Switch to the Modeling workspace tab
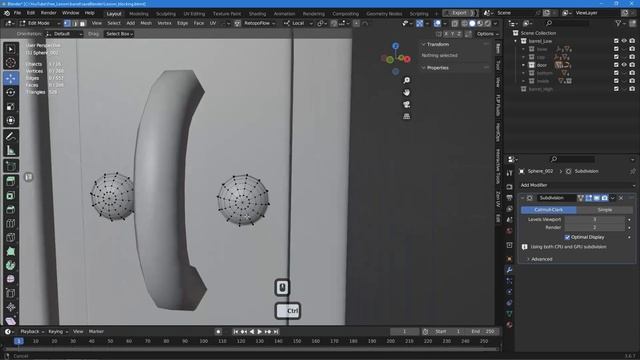640x360 pixels. (139, 13)
